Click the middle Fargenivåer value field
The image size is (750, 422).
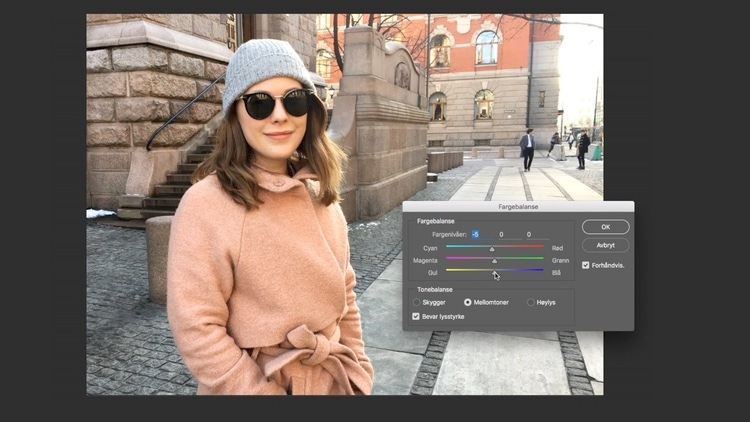[x=502, y=234]
